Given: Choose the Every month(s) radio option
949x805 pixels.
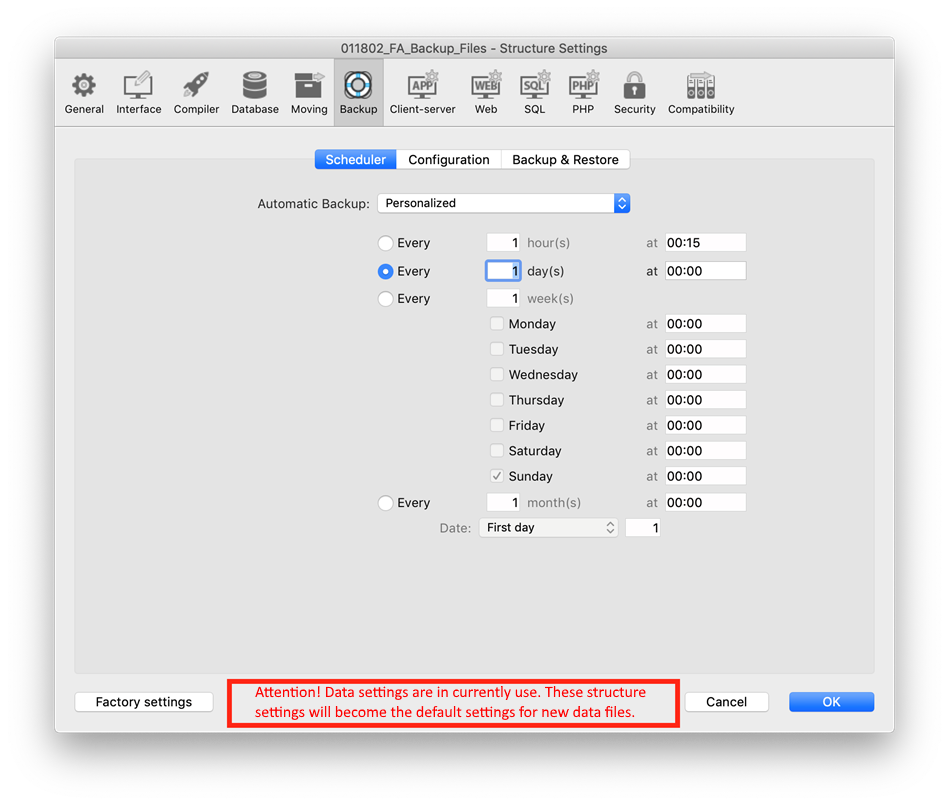Looking at the screenshot, I should [386, 503].
